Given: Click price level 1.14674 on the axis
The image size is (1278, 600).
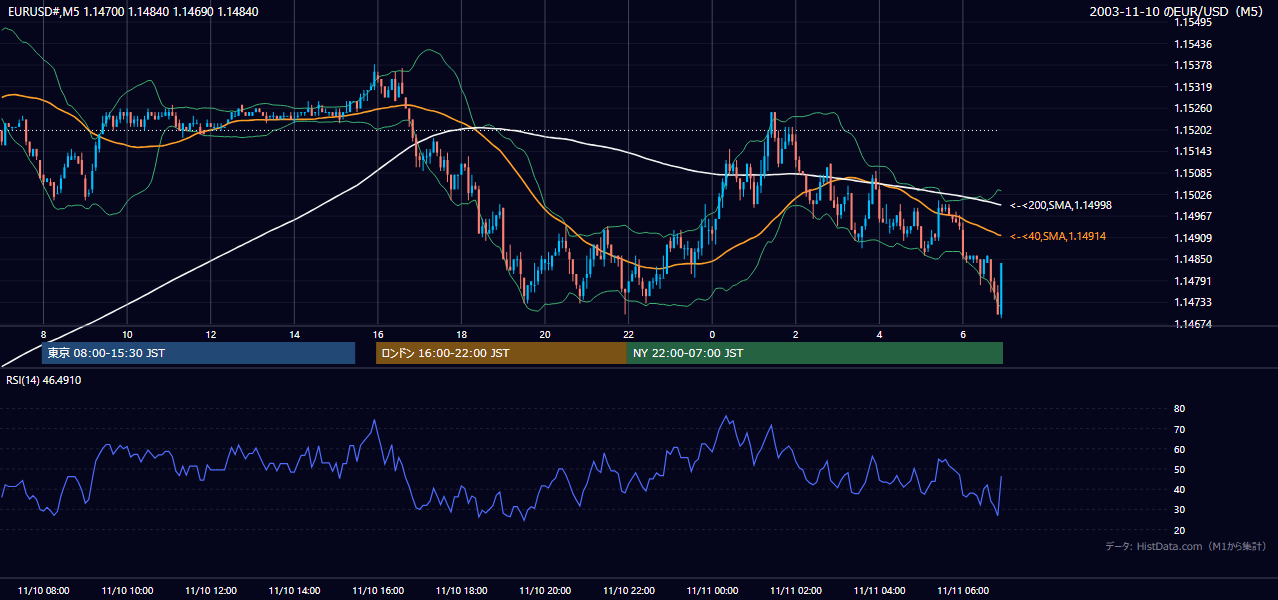Looking at the screenshot, I should pyautogui.click(x=1194, y=324).
